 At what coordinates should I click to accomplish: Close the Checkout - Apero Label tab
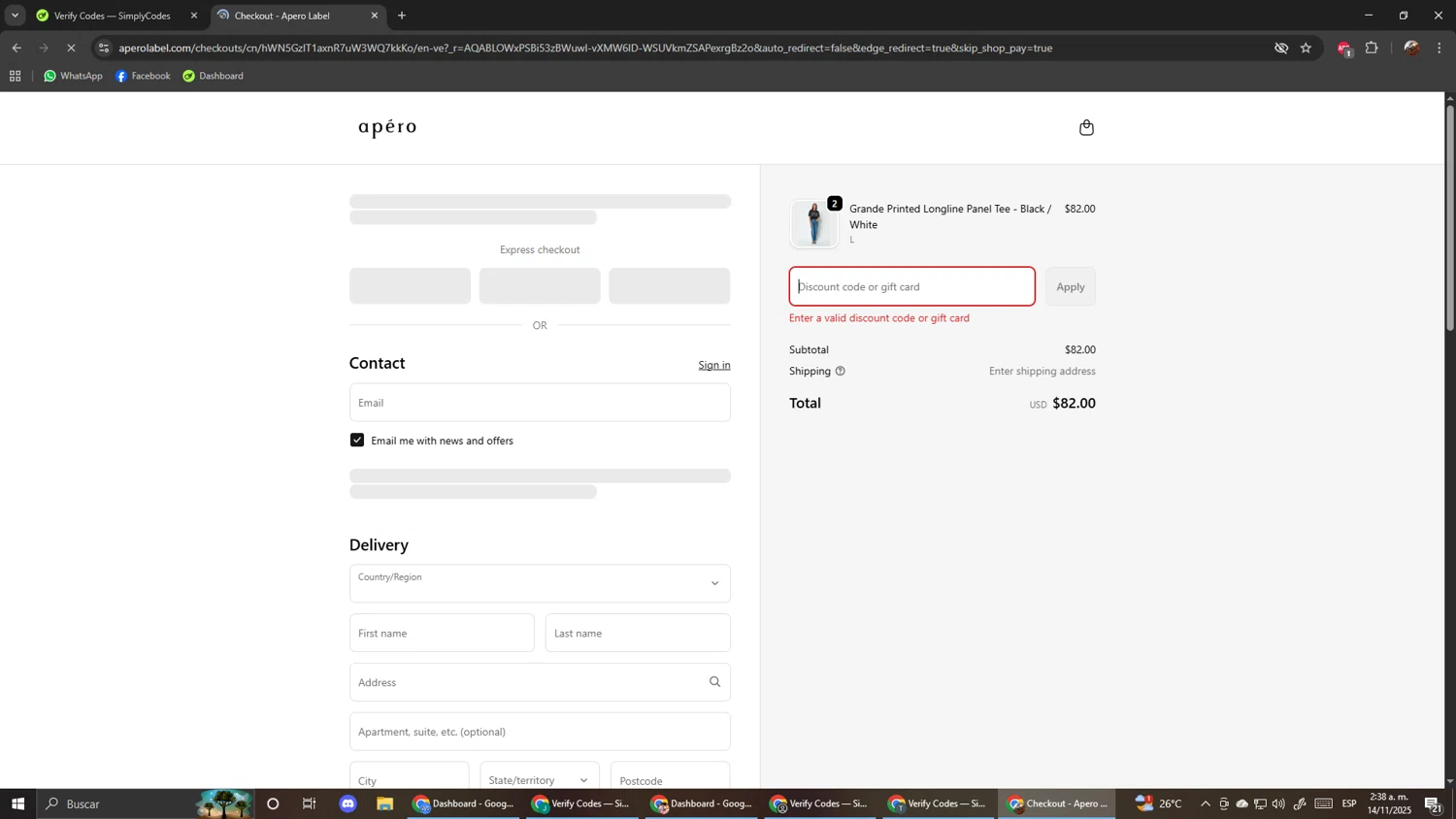[x=375, y=16]
